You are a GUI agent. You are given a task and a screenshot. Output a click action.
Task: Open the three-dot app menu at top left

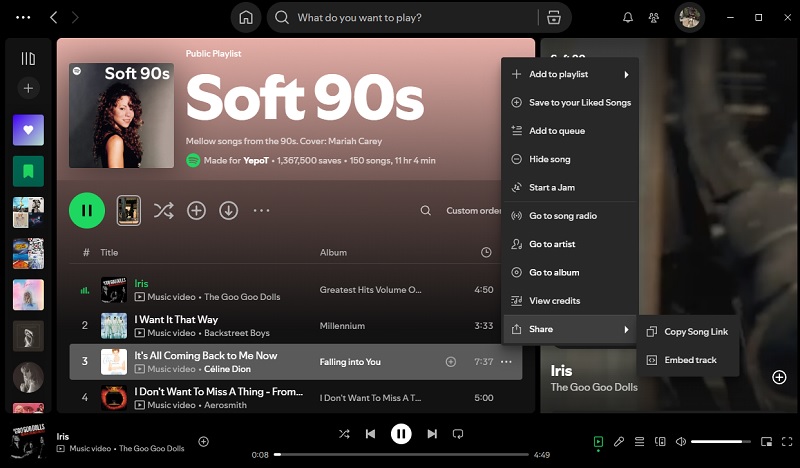(23, 17)
